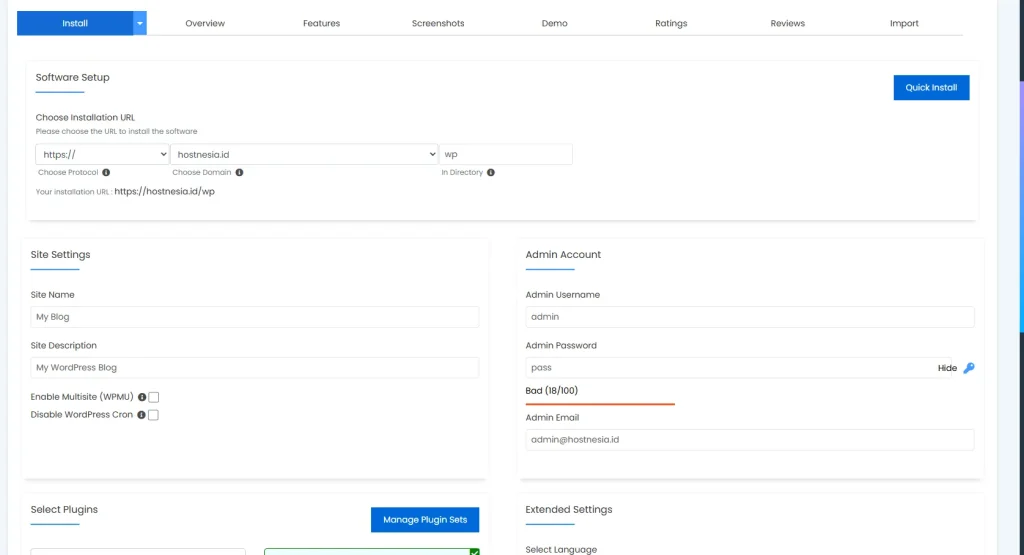Screen dimensions: 1024x555
Task: Click the Admin Password field
Action: pyautogui.click(x=738, y=368)
